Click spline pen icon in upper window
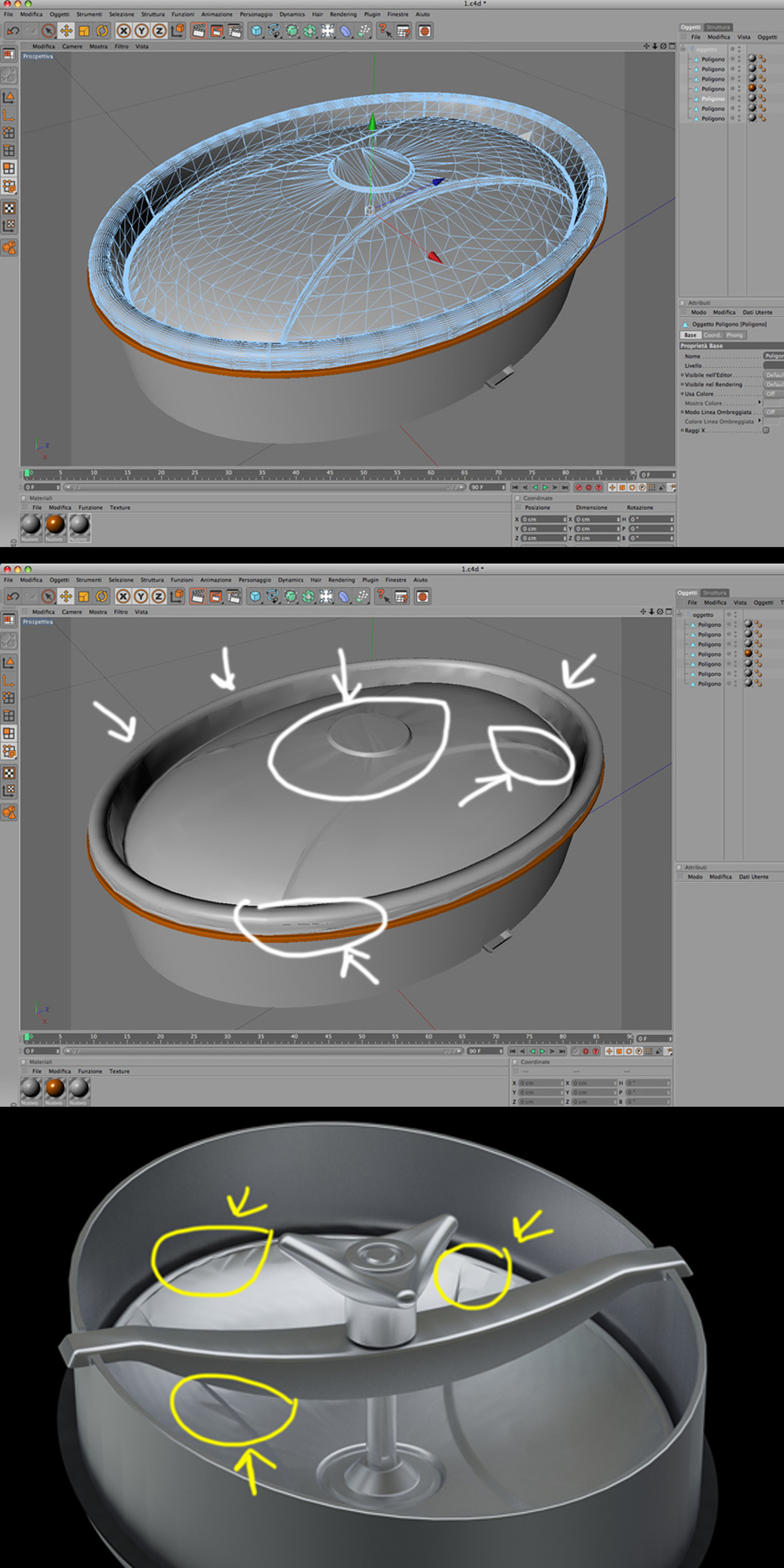The width and height of the screenshot is (784, 1568). [274, 31]
